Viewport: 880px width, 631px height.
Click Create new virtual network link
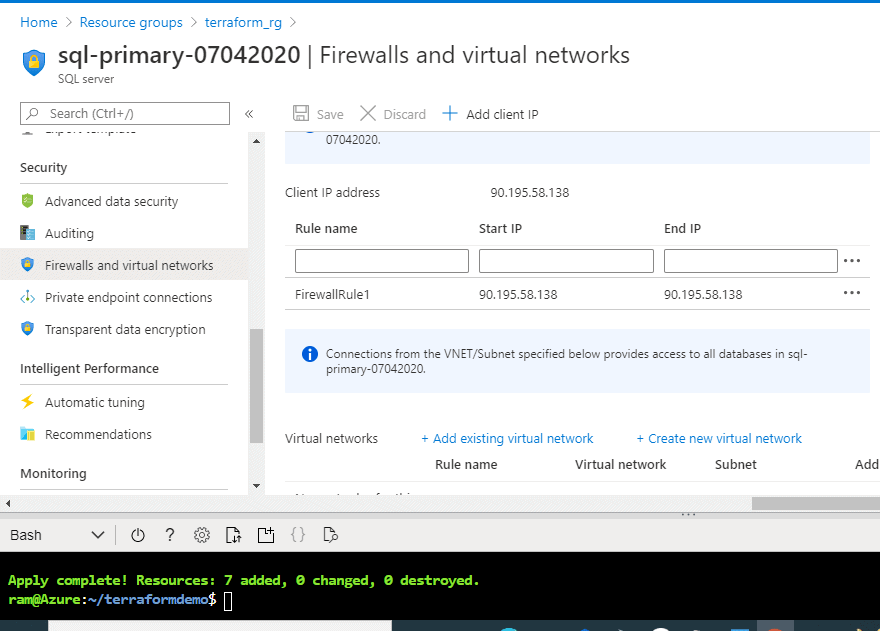719,438
